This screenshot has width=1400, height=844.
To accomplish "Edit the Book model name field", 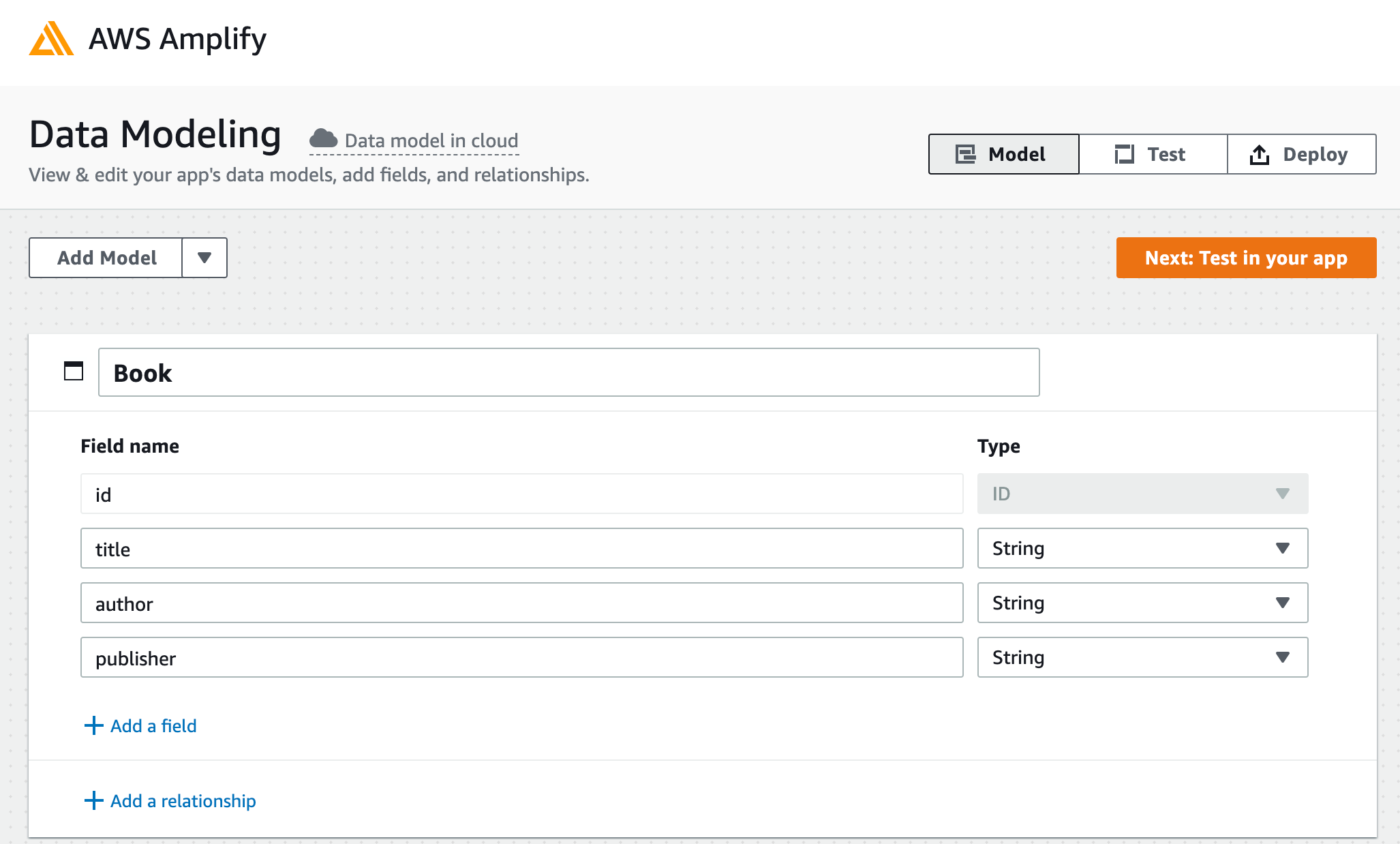I will tap(569, 372).
